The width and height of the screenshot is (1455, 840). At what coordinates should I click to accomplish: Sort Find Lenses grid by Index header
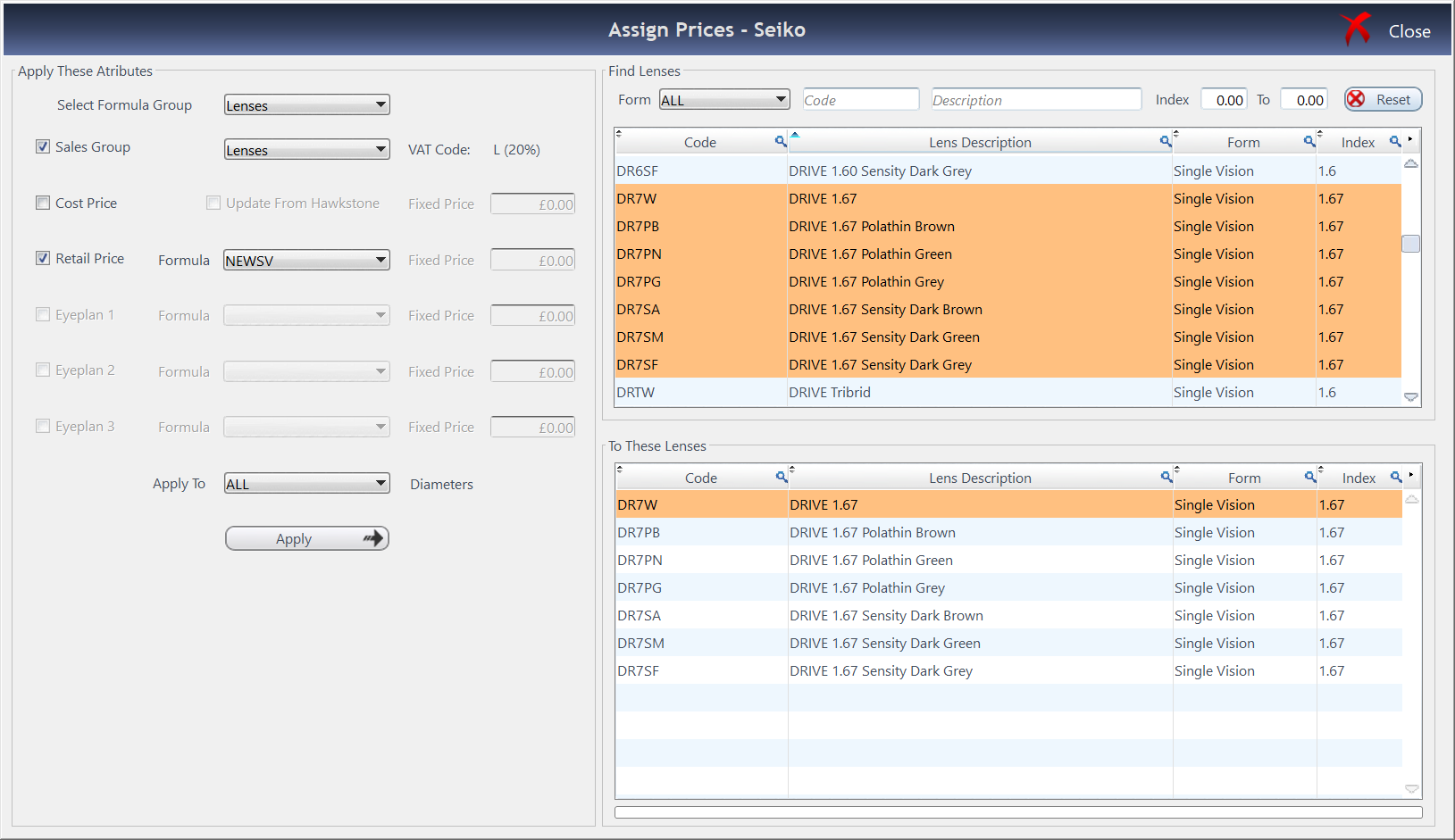coord(1358,142)
